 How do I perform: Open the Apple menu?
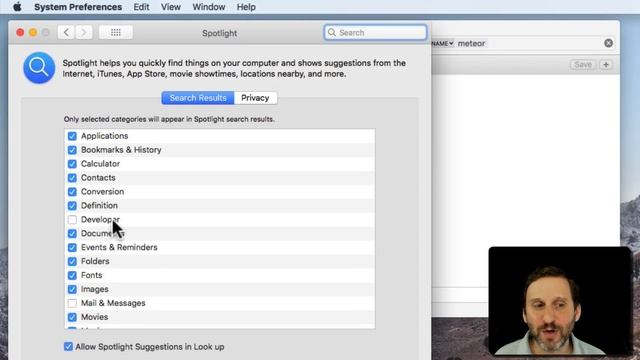[x=17, y=7]
